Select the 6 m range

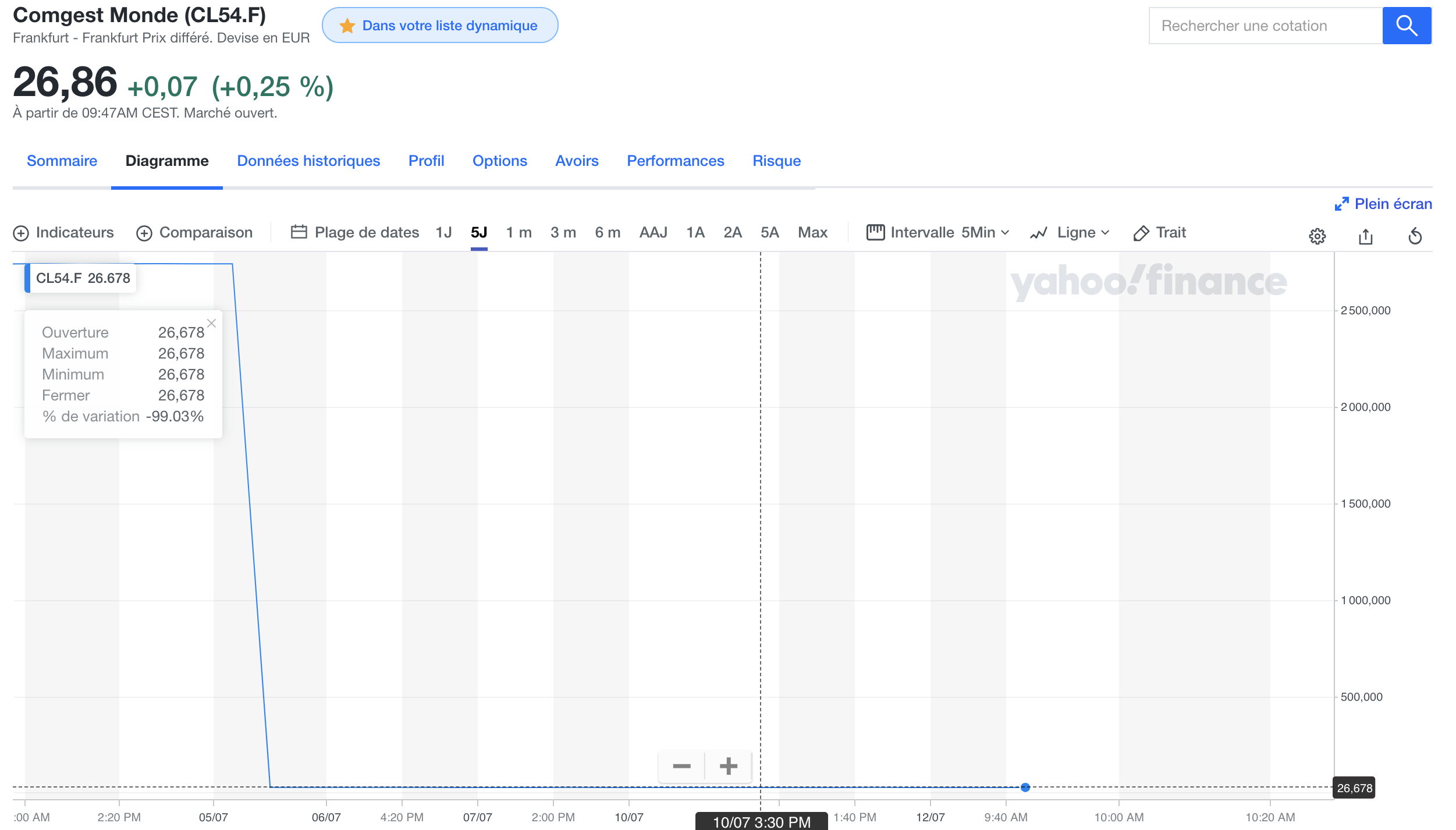pos(608,232)
